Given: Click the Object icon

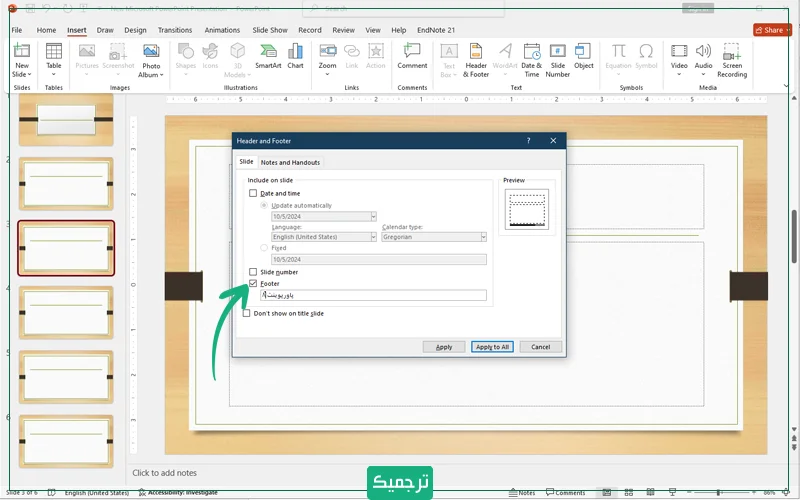Looking at the screenshot, I should click(583, 51).
